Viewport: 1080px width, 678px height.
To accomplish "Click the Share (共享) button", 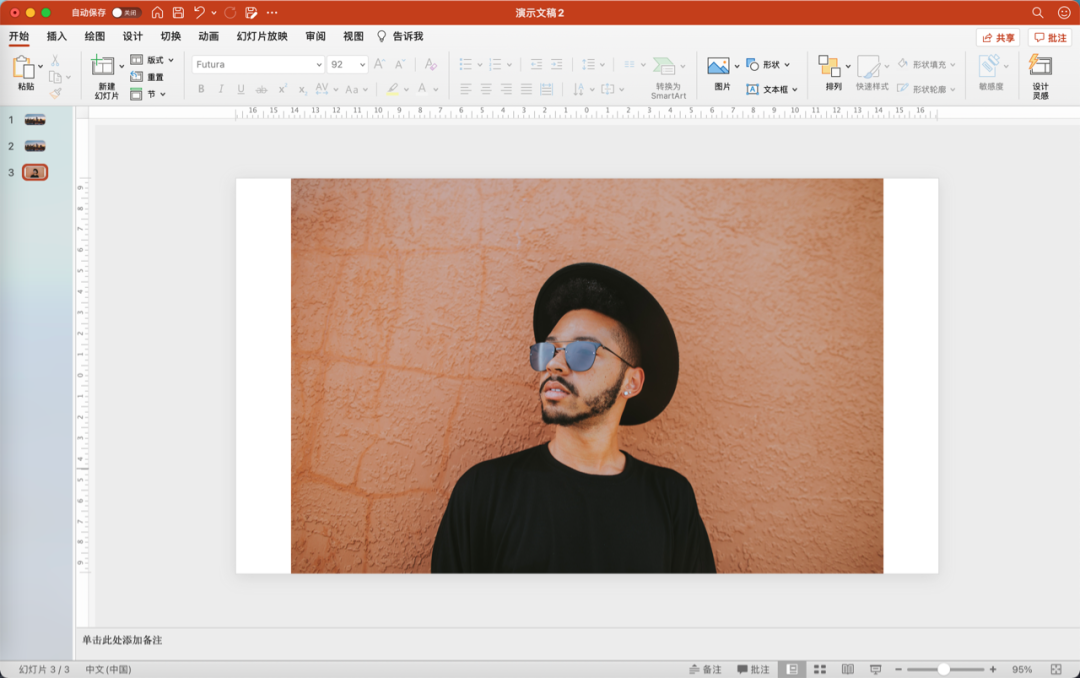I will pyautogui.click(x=998, y=38).
